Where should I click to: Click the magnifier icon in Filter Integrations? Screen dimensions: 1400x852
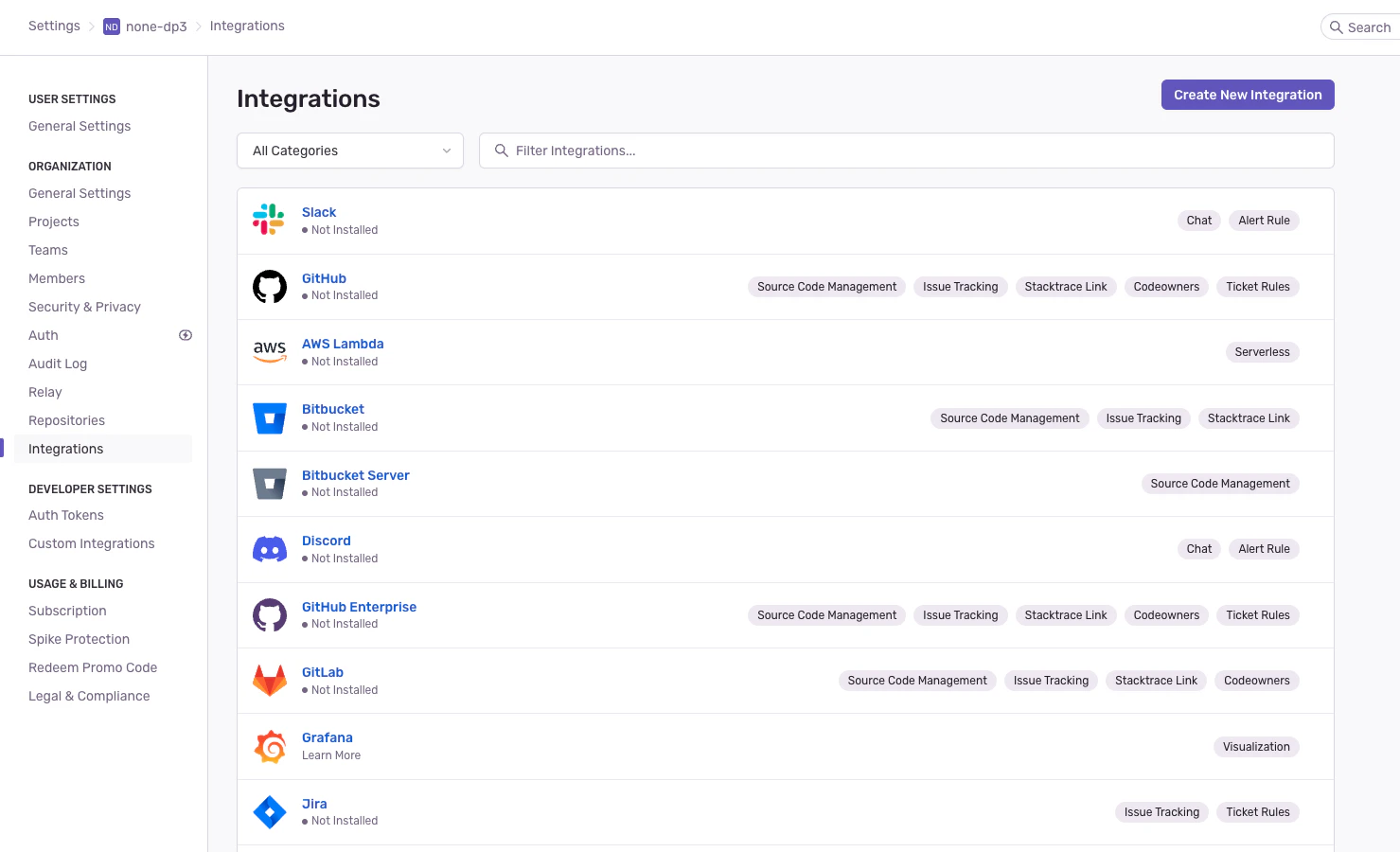502,151
